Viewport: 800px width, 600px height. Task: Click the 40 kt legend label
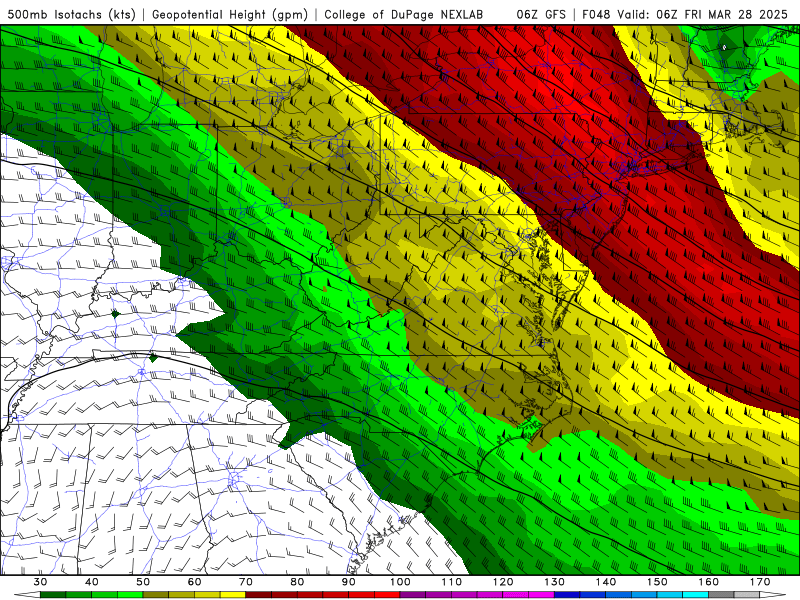point(92,582)
